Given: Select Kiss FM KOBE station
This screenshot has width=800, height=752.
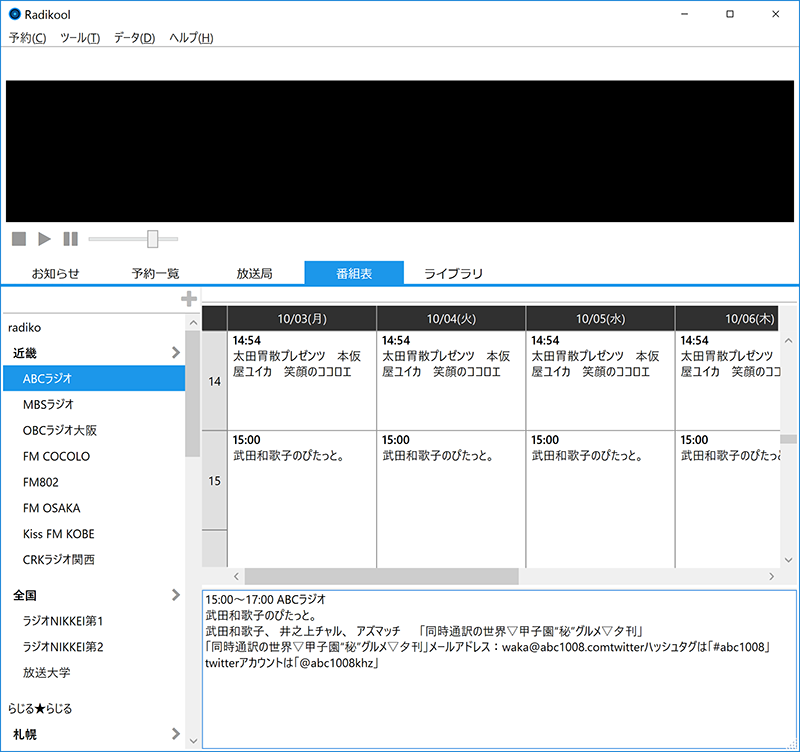Looking at the screenshot, I should [x=94, y=534].
